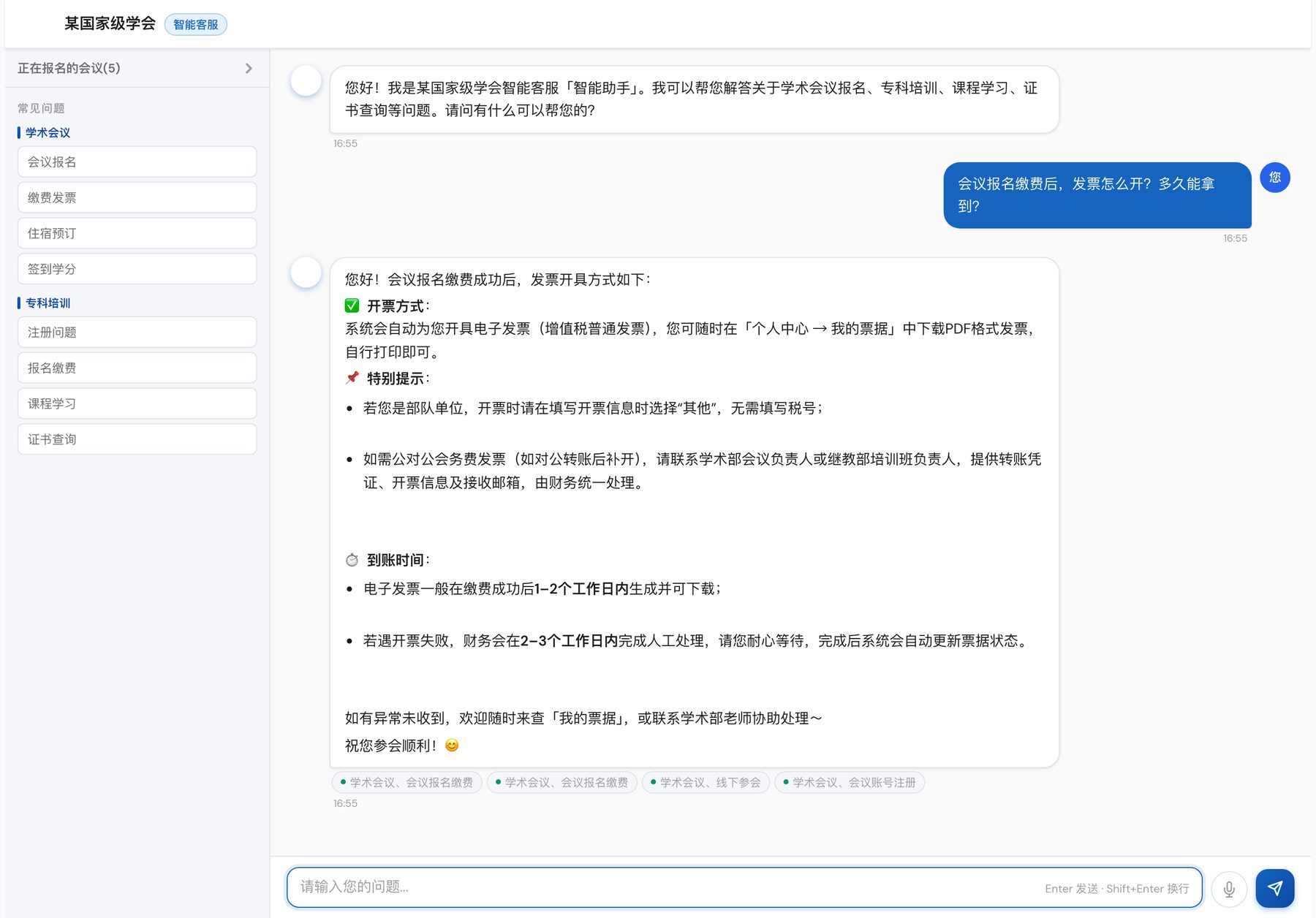The height and width of the screenshot is (918, 1316).
Task: Select 报名缴费 under 专科培训
Action: tap(137, 368)
